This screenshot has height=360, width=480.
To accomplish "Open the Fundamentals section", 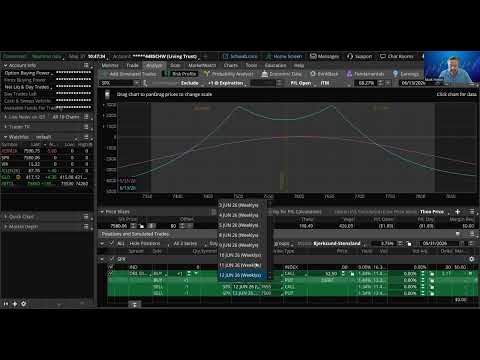I will [x=365, y=74].
